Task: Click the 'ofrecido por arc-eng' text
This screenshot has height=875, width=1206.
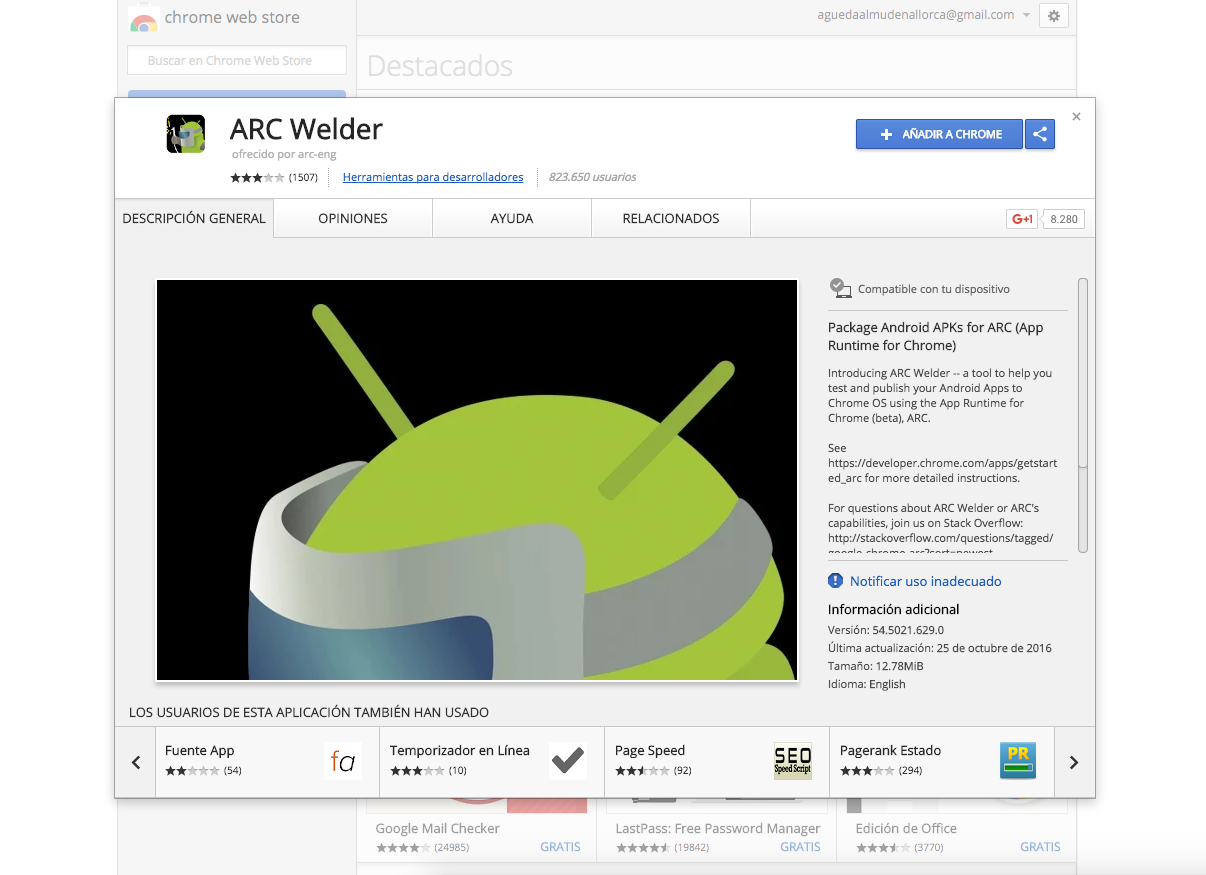Action: 284,155
